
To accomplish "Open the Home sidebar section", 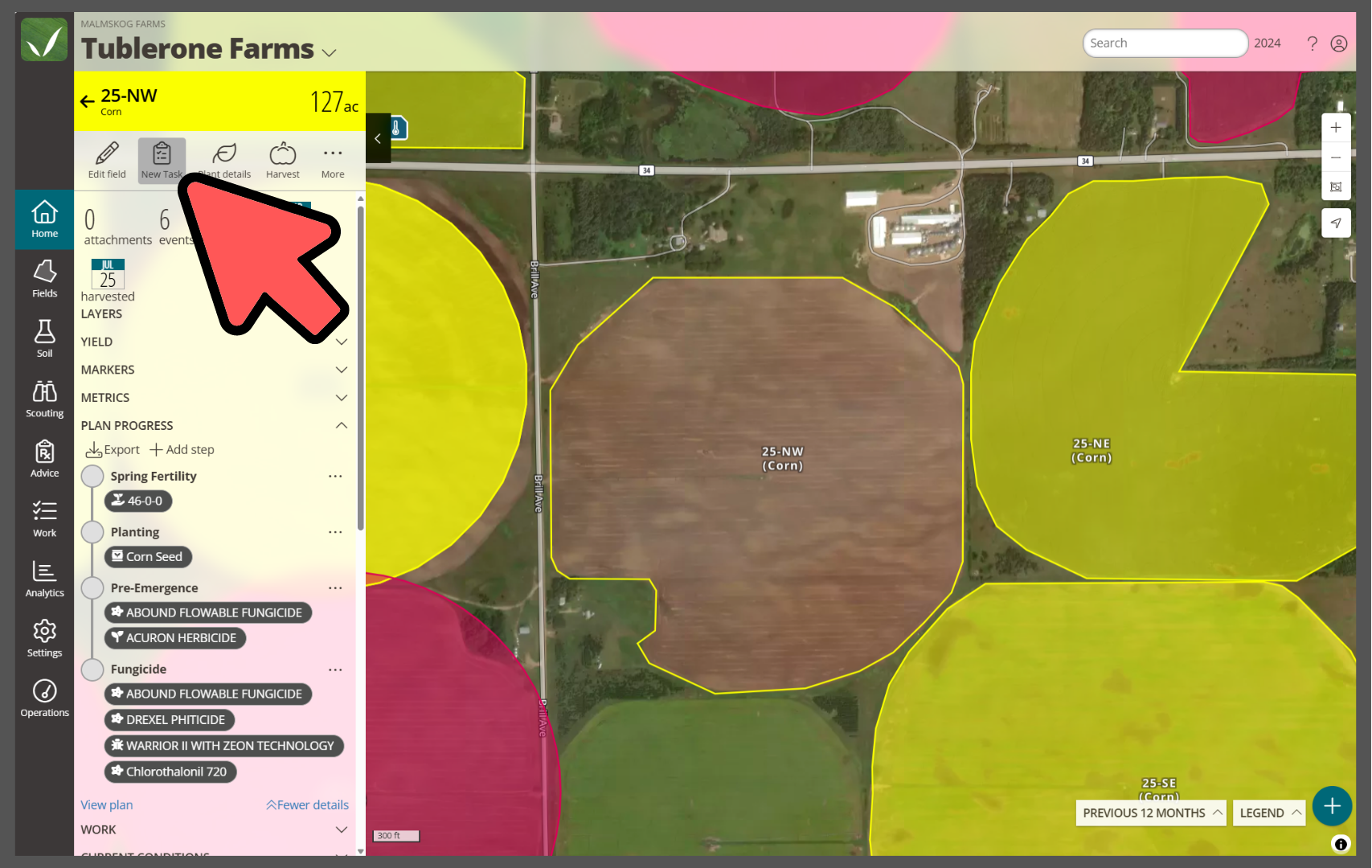I will pyautogui.click(x=44, y=219).
